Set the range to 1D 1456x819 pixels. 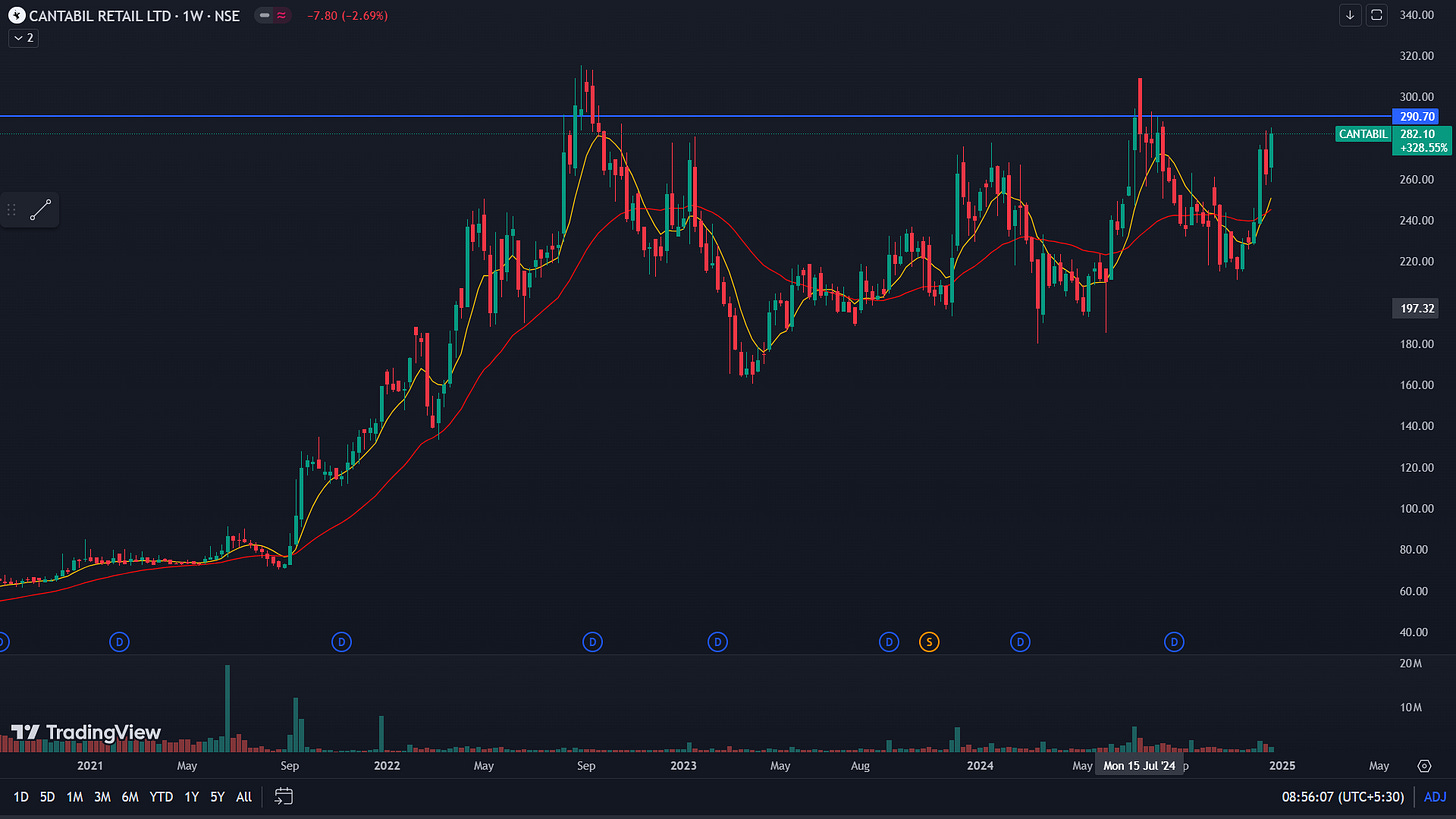21,797
